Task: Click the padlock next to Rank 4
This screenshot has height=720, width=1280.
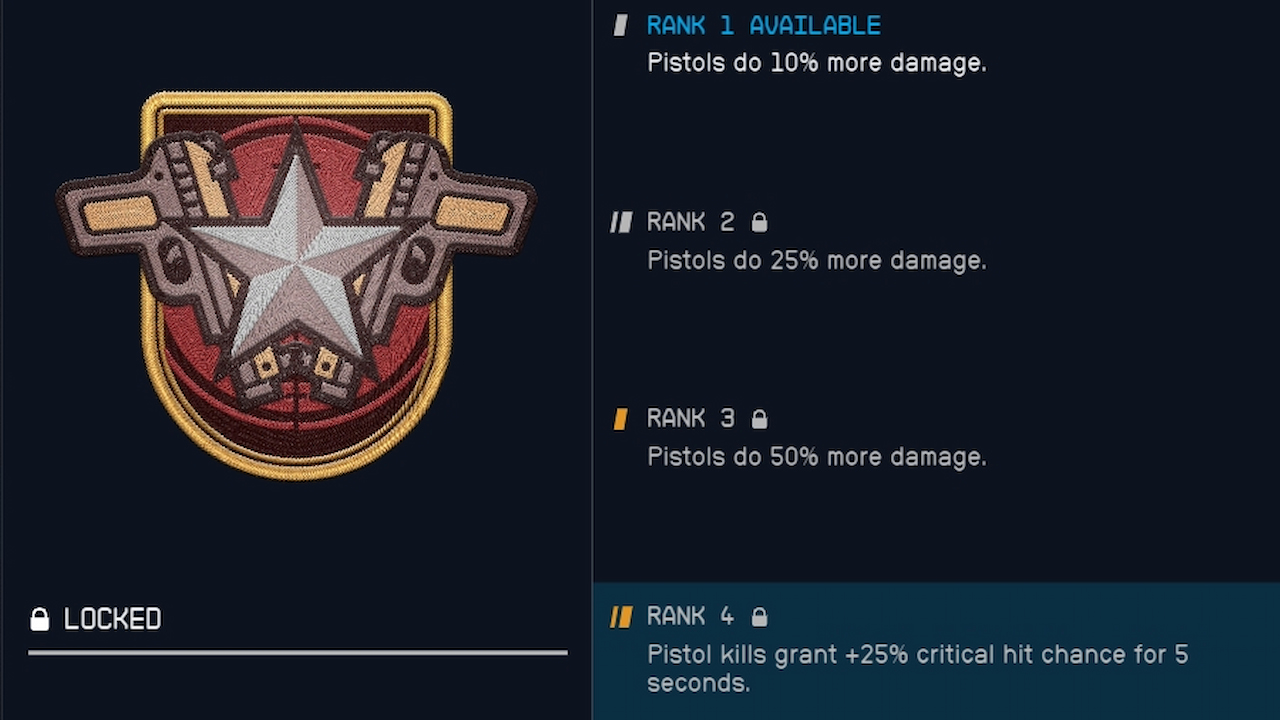Action: click(x=759, y=617)
